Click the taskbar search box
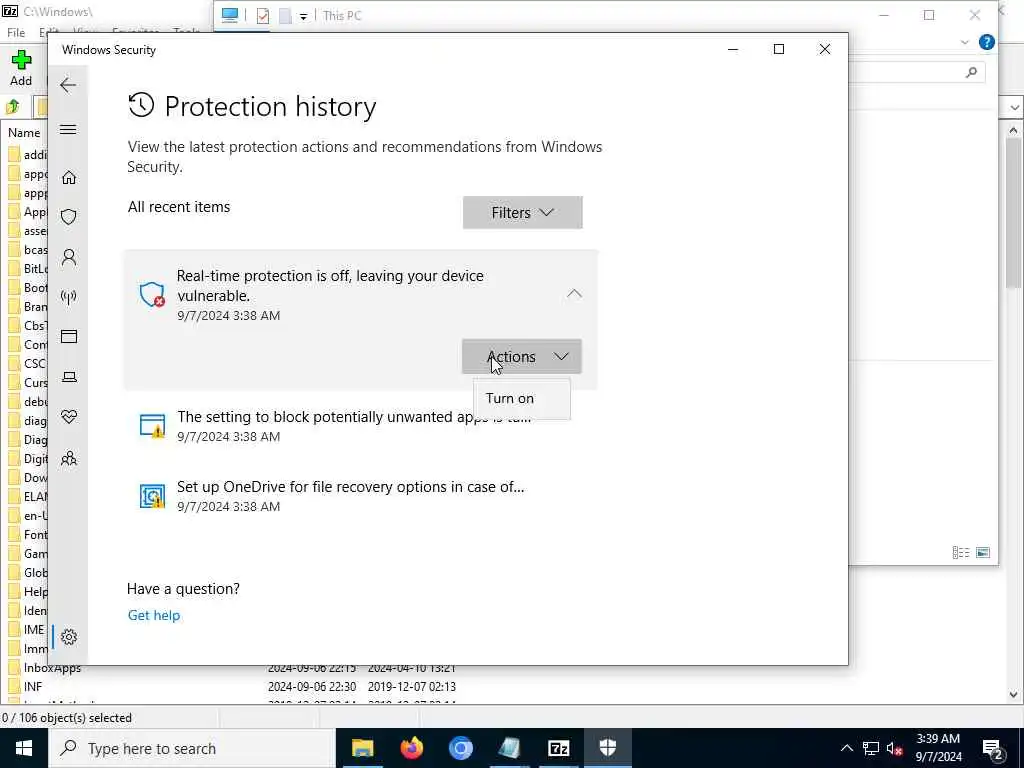The width and height of the screenshot is (1024, 768). pos(192,748)
